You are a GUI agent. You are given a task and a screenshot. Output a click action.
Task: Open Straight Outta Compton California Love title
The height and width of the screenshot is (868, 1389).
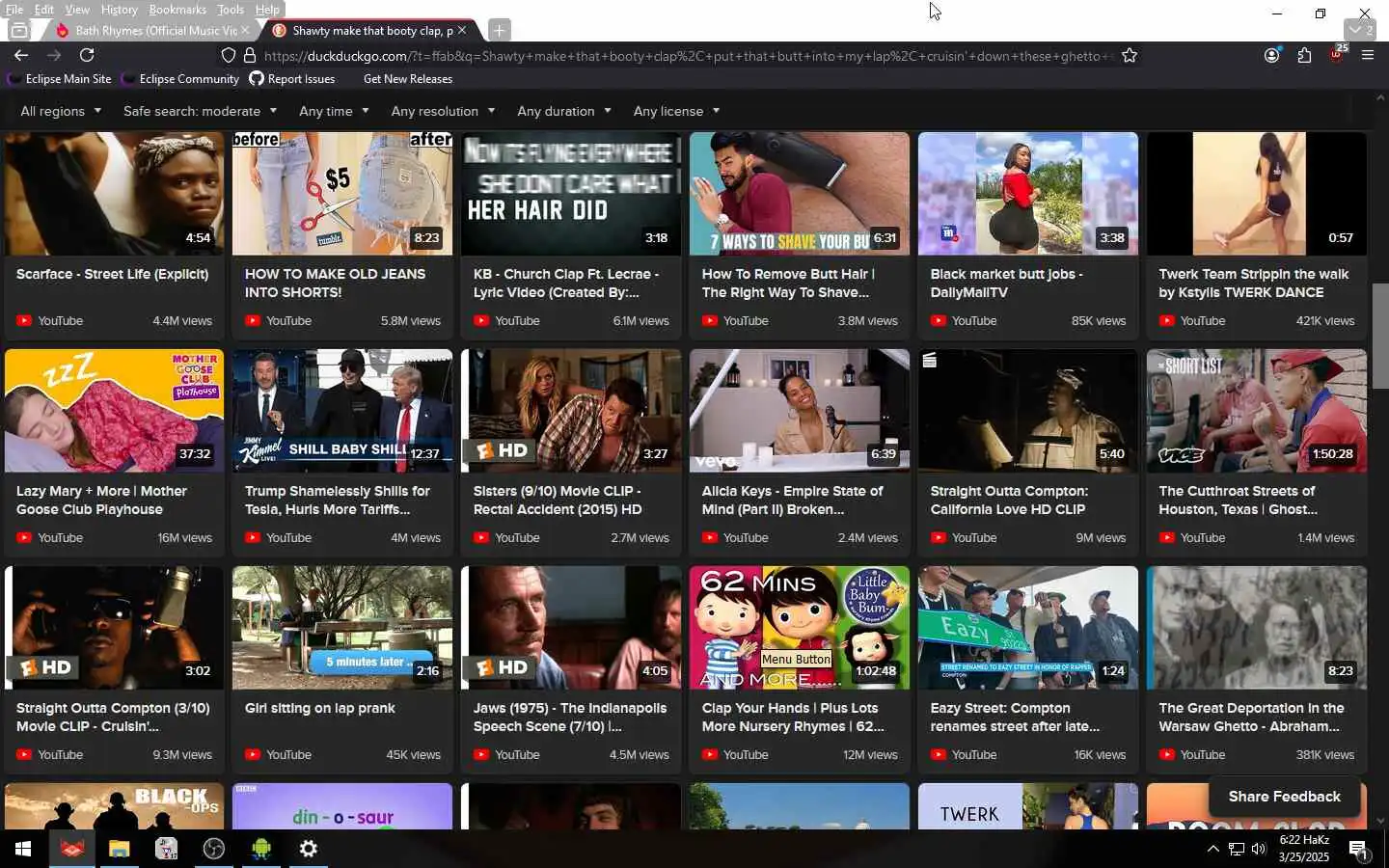tap(1009, 500)
